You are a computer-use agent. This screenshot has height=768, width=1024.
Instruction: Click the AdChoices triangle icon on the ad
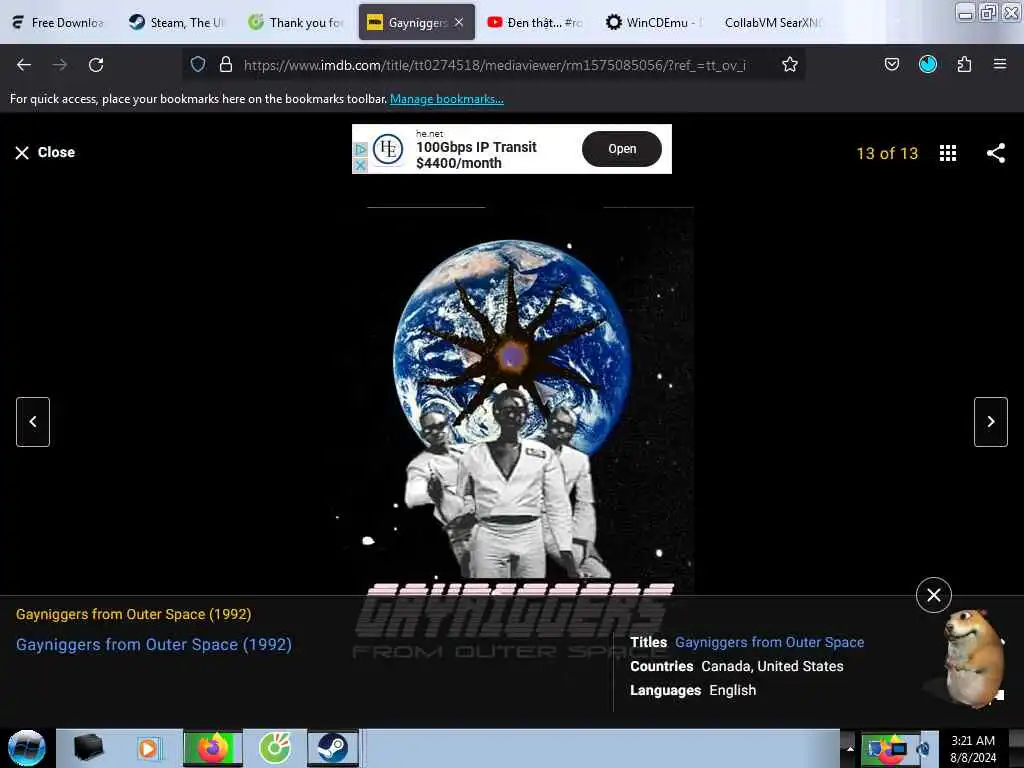tap(360, 150)
